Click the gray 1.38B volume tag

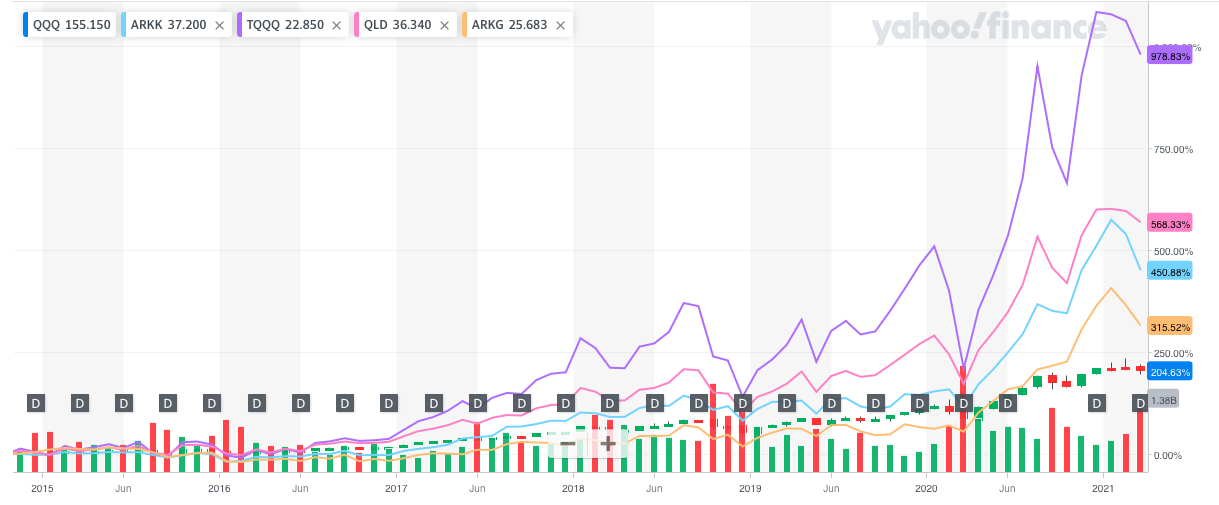tap(1163, 400)
